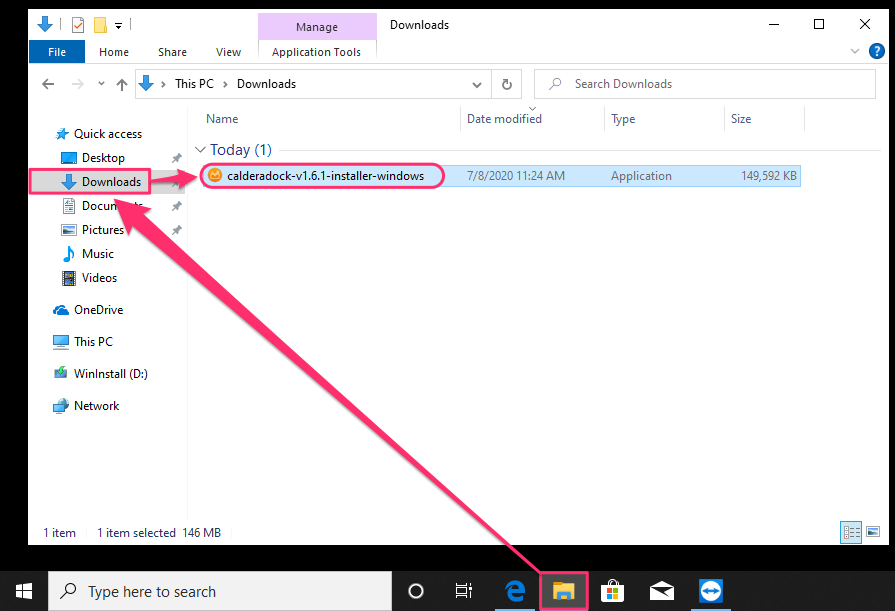This screenshot has width=895, height=611.
Task: Sort files by the Size column
Action: 740,118
